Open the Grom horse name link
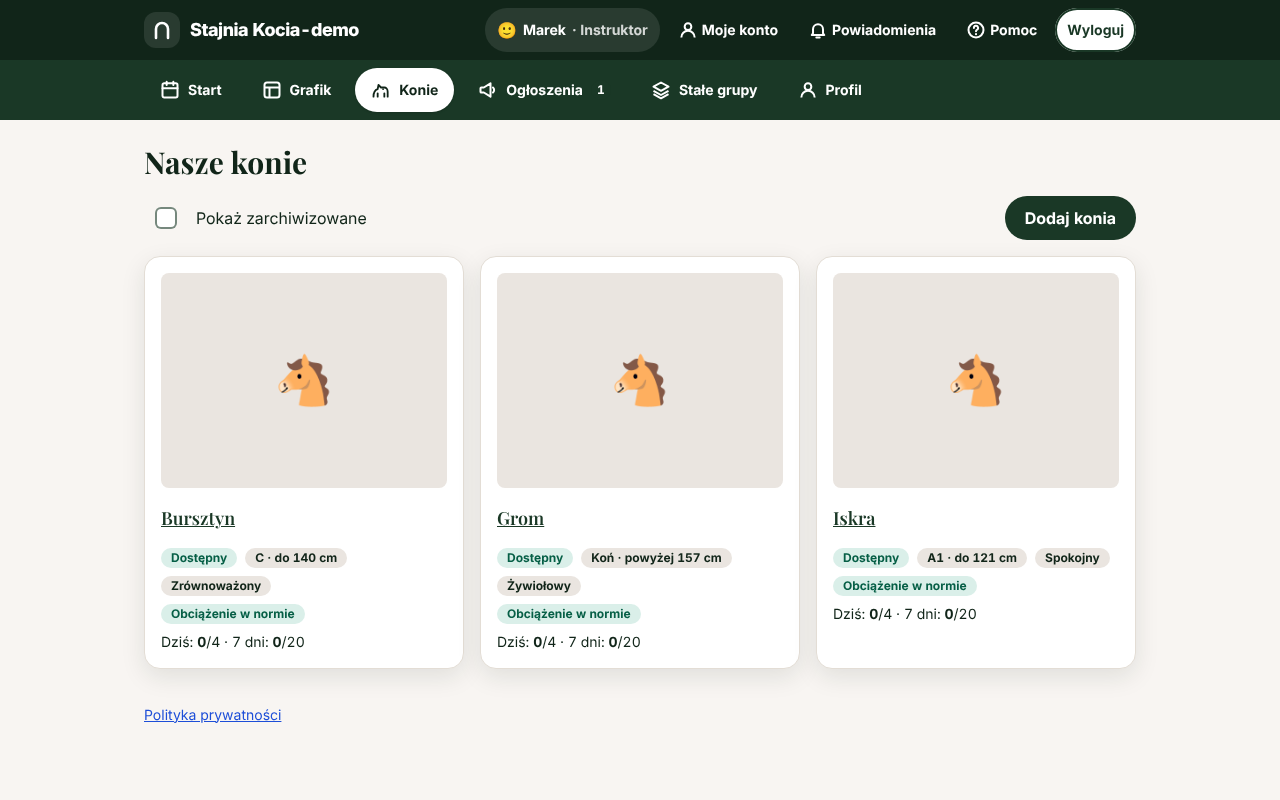 pos(520,518)
